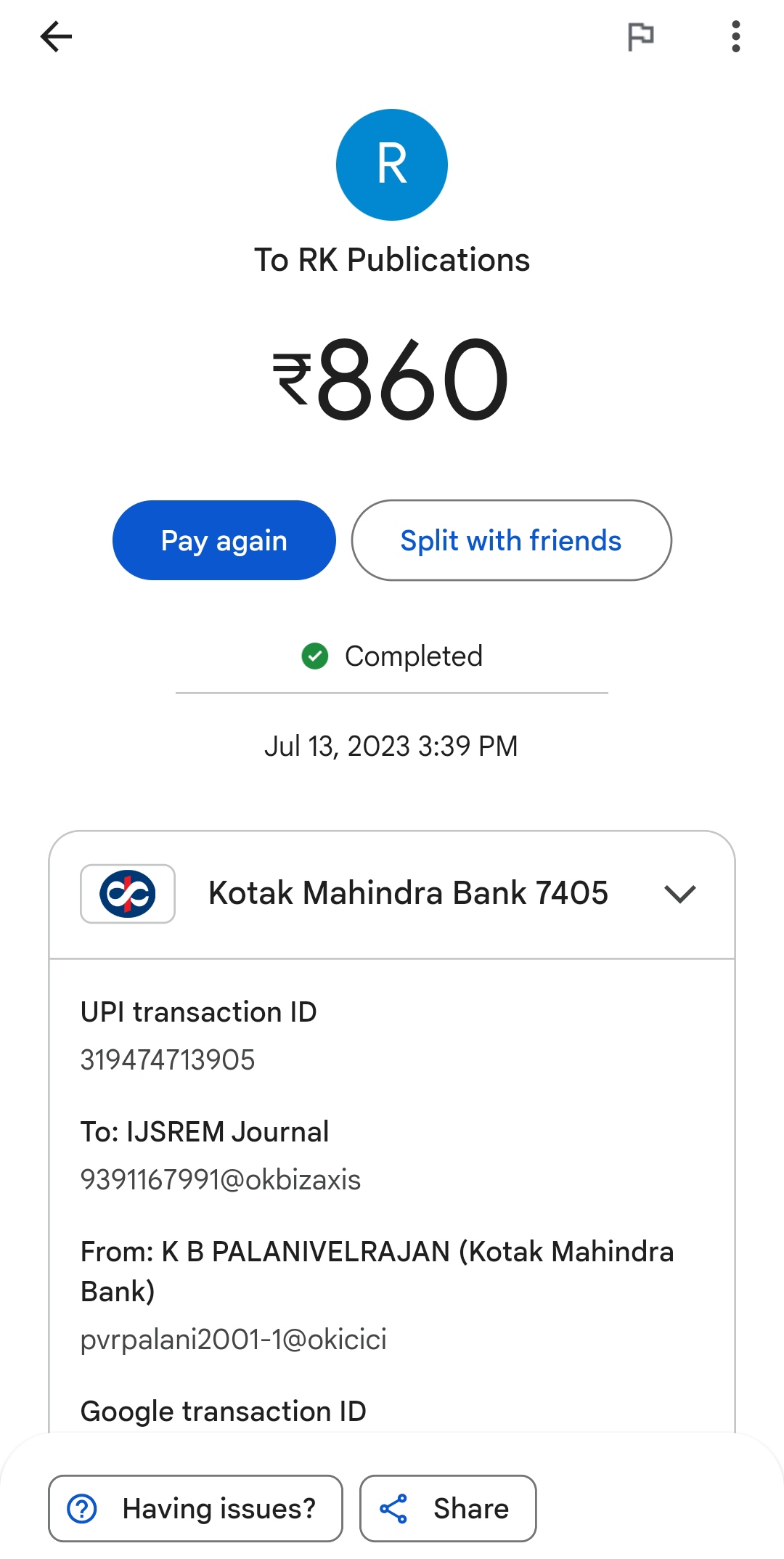Viewport: 784px width, 1559px height.
Task: Tap the To RK Publications heading
Action: (392, 260)
